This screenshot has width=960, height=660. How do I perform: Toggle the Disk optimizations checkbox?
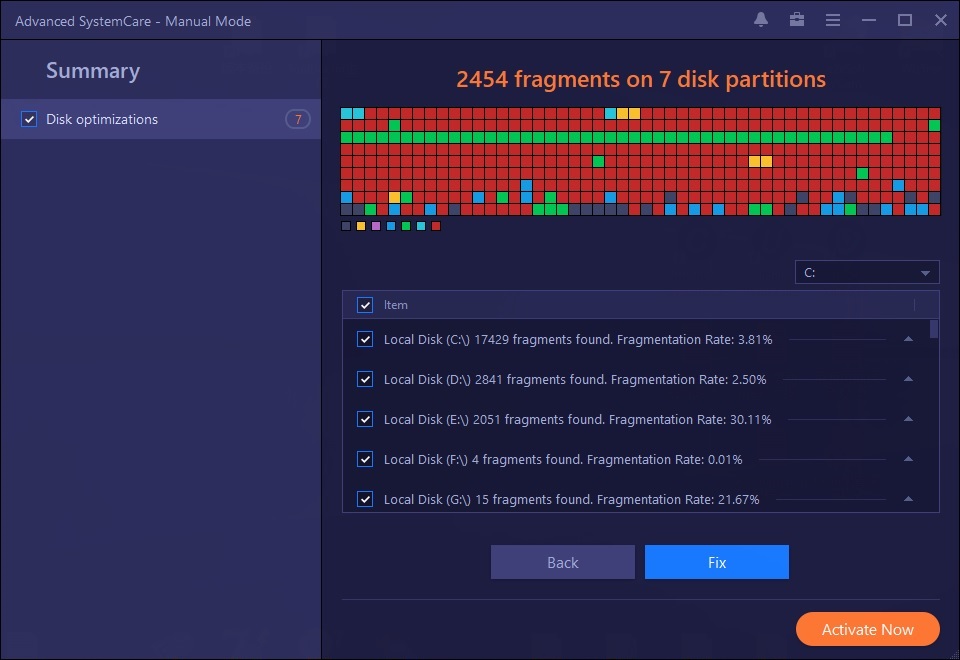pyautogui.click(x=29, y=119)
